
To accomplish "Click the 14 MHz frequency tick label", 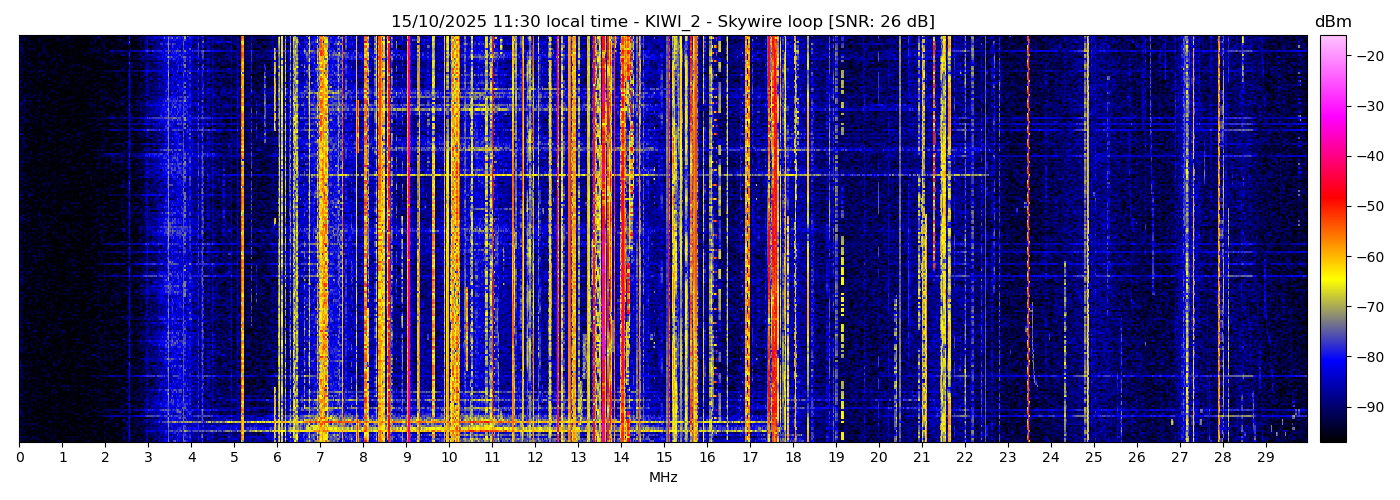I will pyautogui.click(x=621, y=458).
